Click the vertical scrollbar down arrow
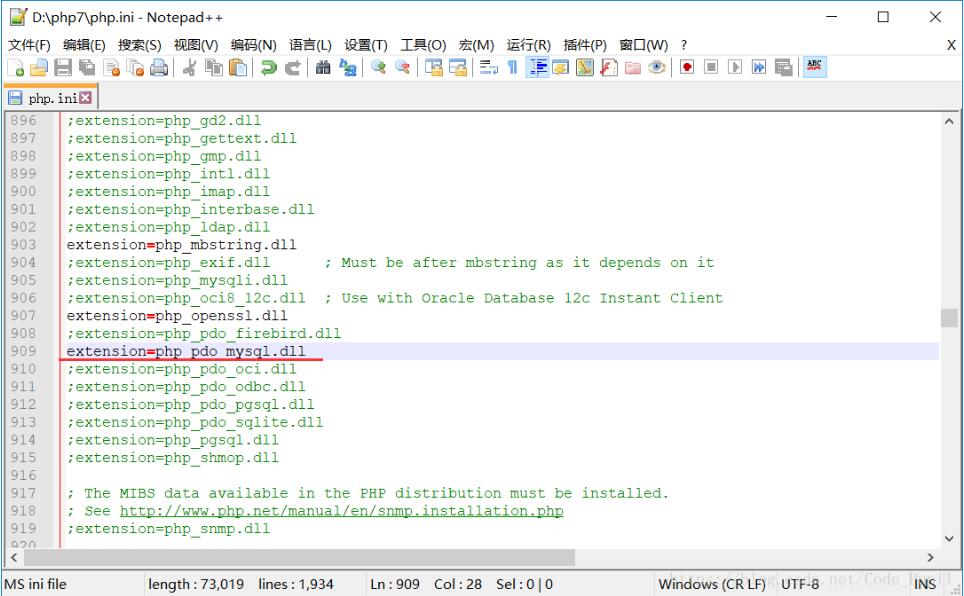Image resolution: width=964 pixels, height=596 pixels. point(949,538)
